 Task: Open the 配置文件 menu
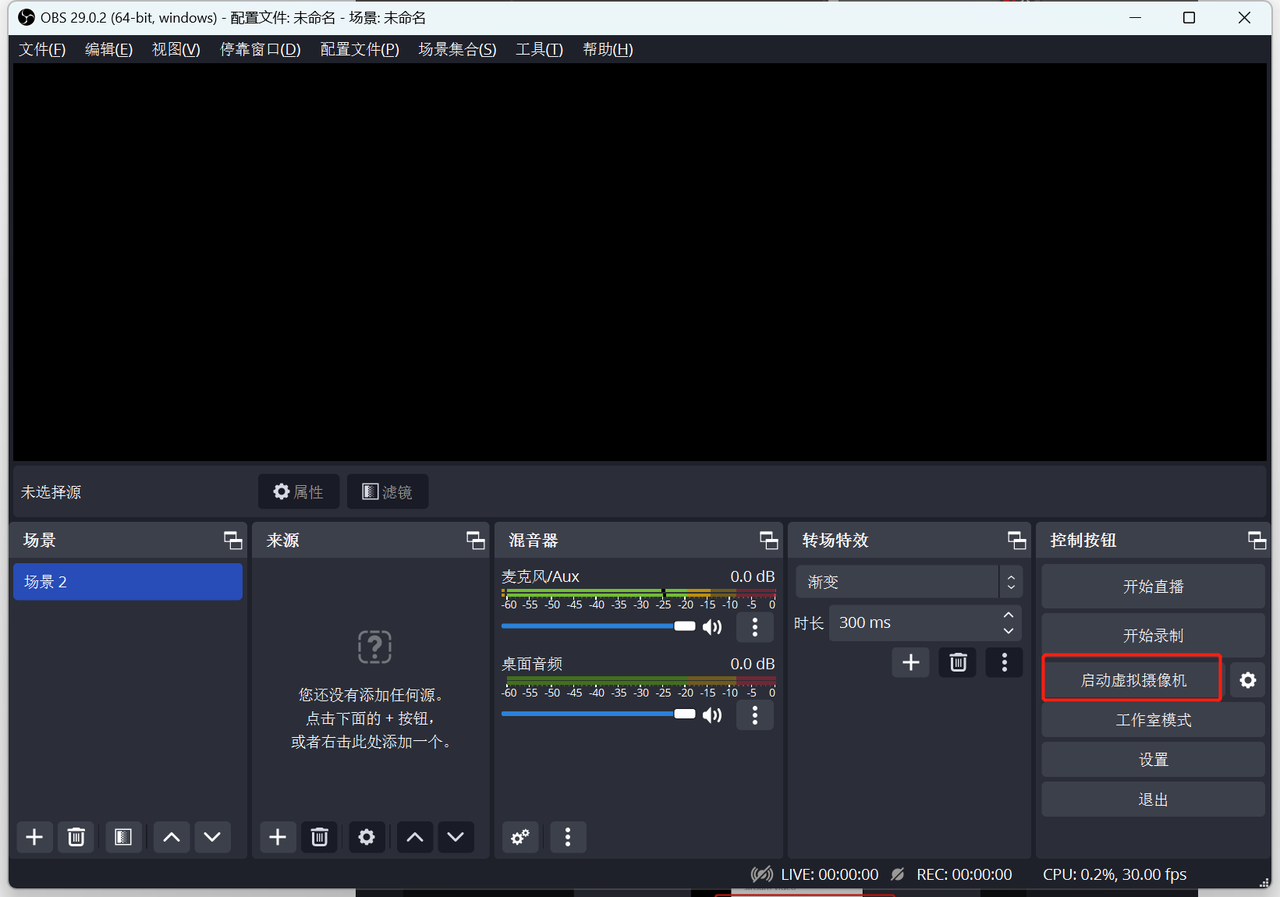(x=359, y=48)
